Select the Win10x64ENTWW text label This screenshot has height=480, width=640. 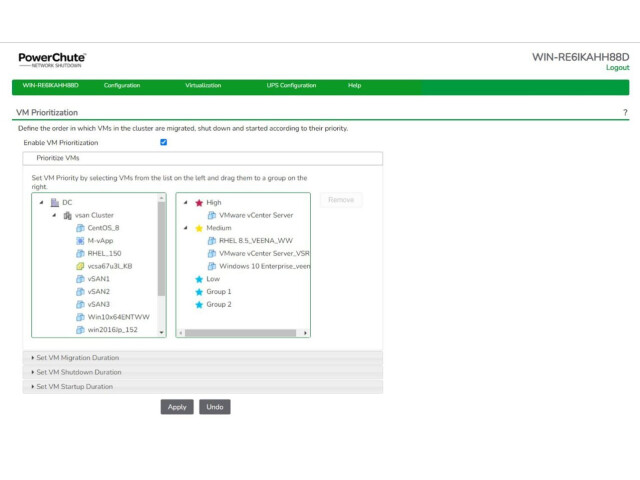(119, 317)
